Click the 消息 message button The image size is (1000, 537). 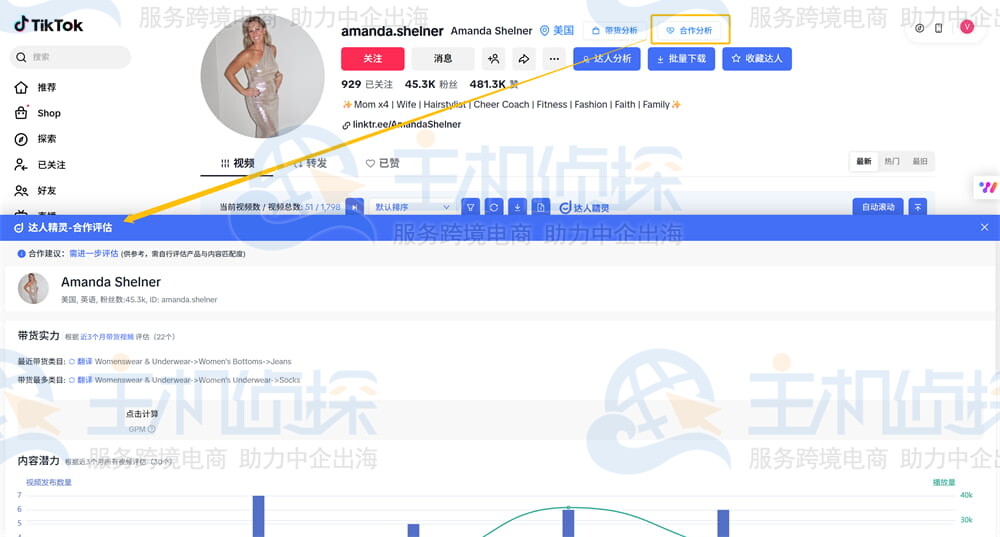(x=443, y=59)
